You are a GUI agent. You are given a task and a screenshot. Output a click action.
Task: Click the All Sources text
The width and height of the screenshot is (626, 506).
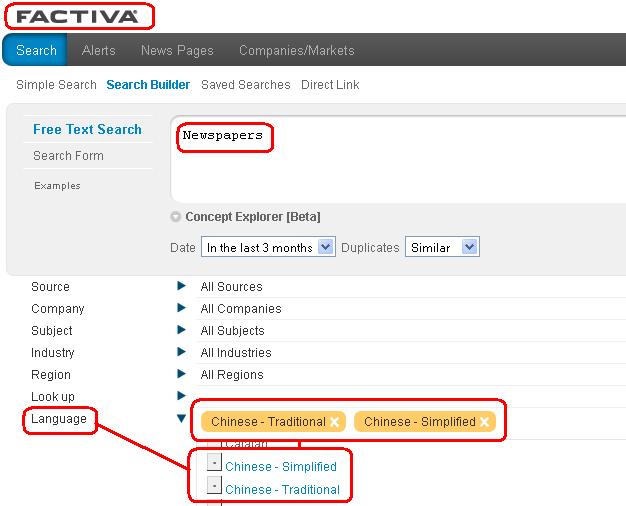232,286
